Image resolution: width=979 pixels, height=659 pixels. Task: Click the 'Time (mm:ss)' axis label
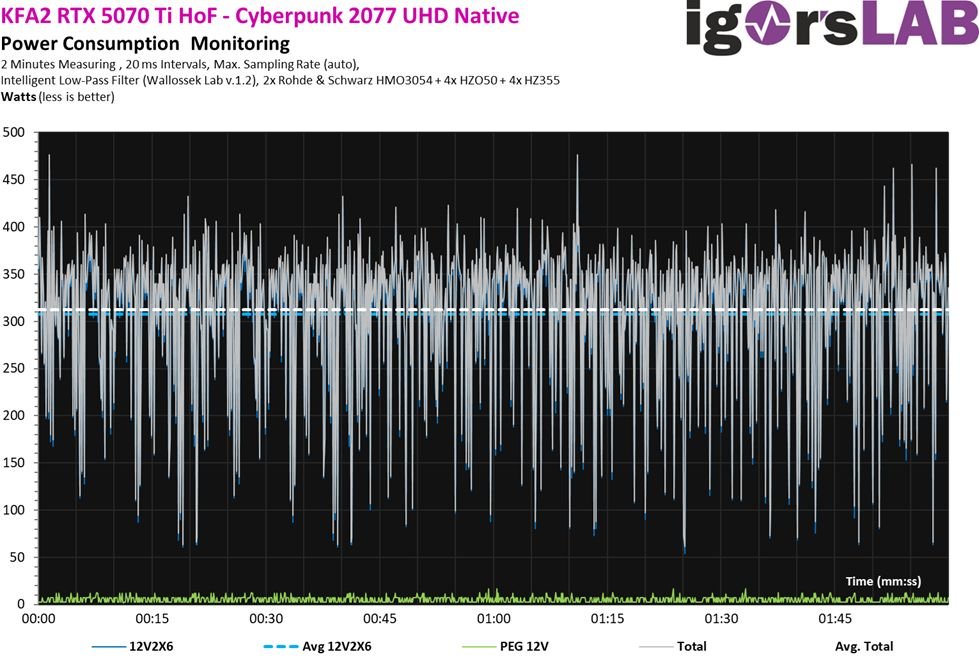coord(883,581)
